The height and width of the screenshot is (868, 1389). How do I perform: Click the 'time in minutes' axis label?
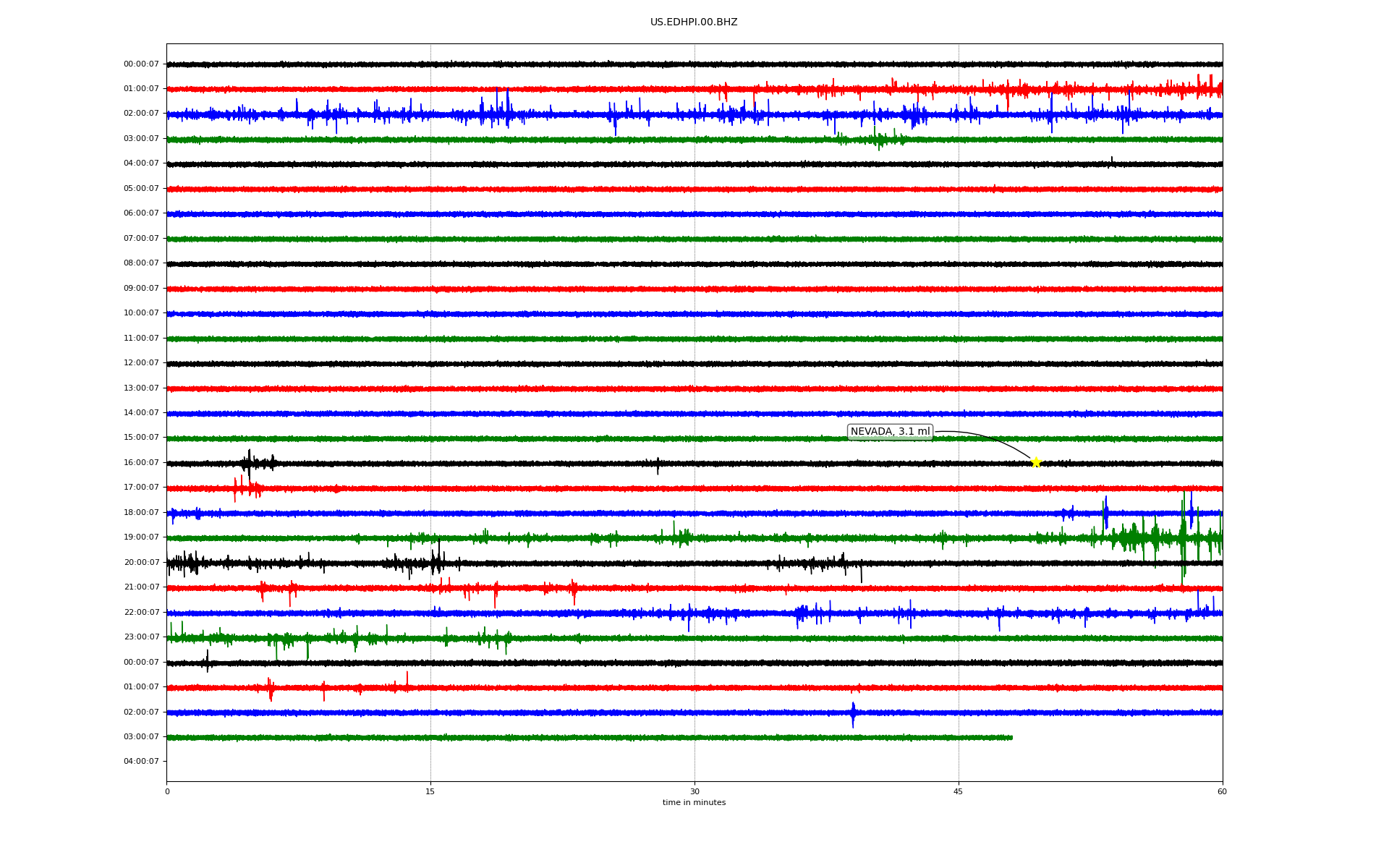(x=694, y=803)
